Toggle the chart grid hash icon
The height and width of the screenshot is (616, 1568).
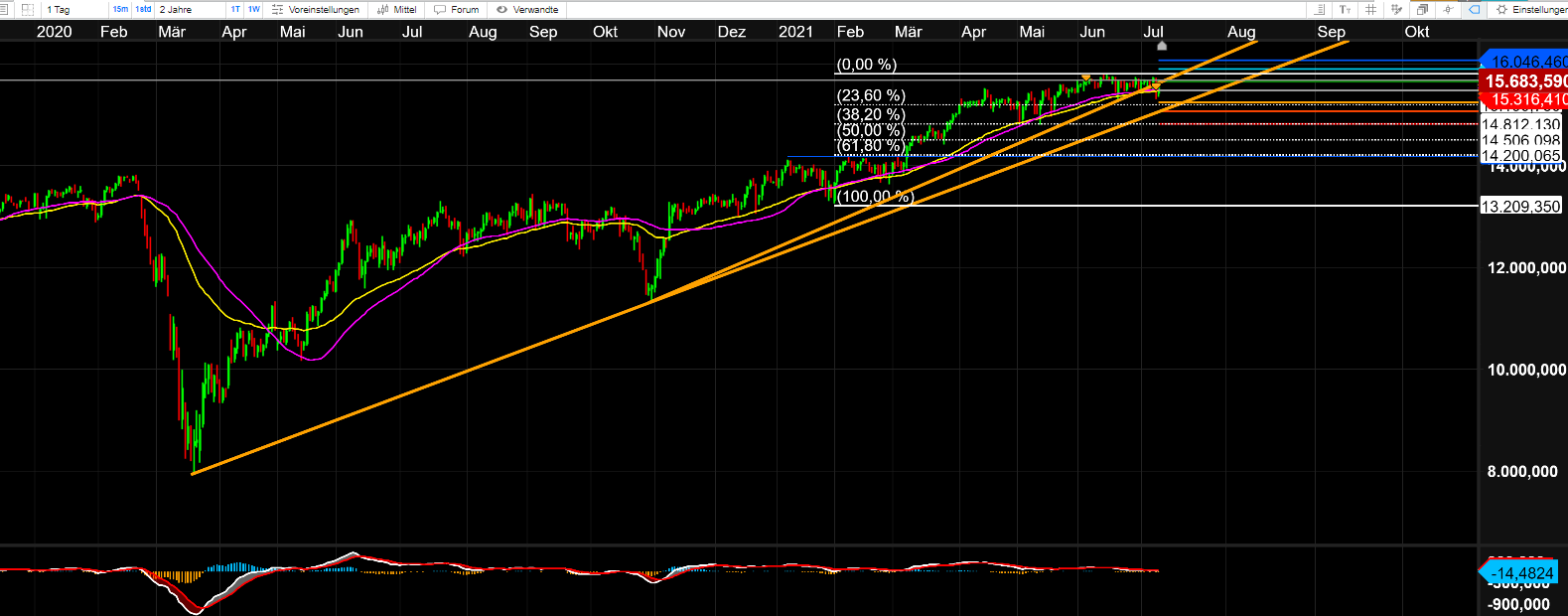coord(1370,10)
